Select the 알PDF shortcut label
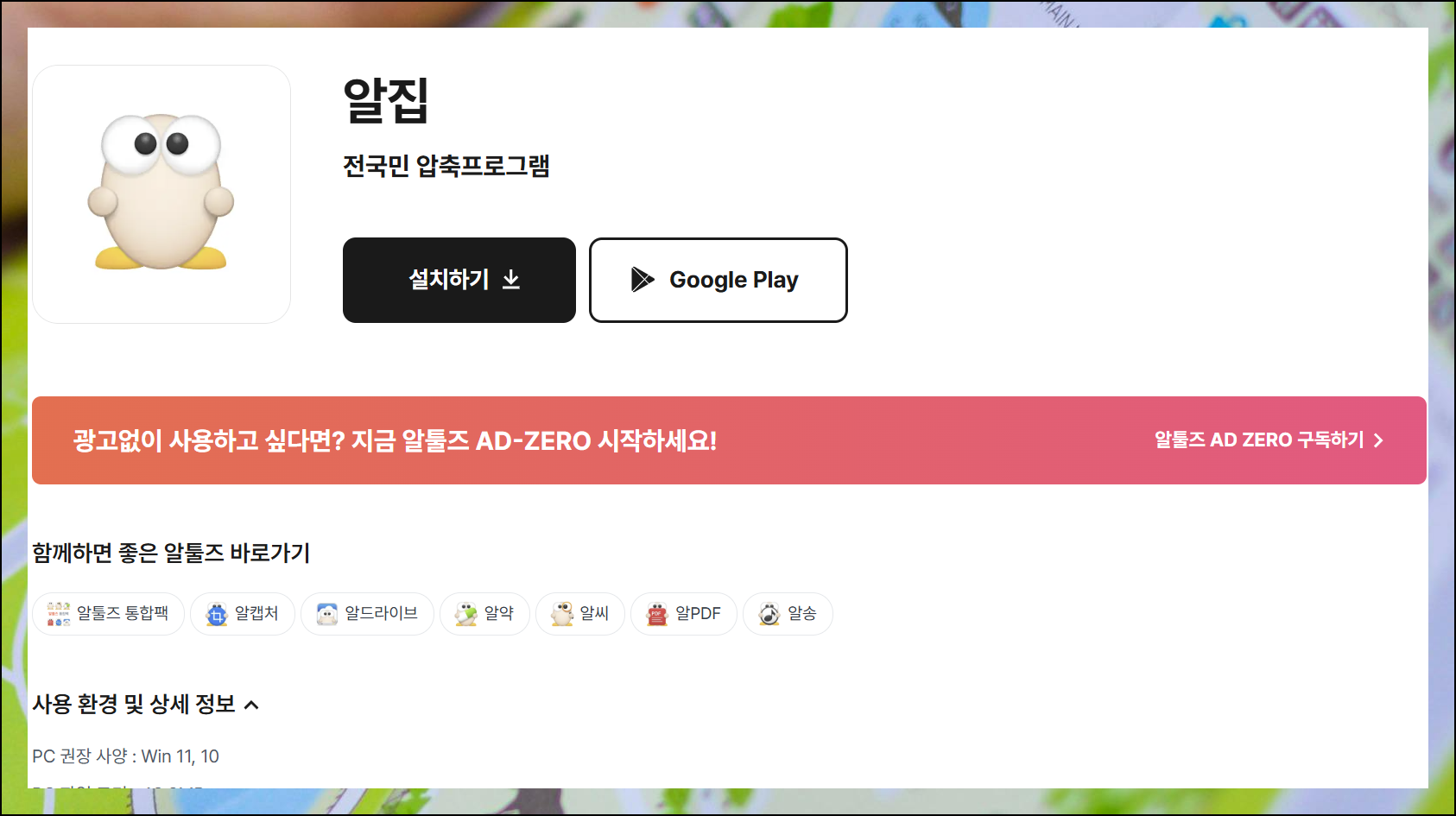The image size is (1456, 816). click(x=698, y=614)
